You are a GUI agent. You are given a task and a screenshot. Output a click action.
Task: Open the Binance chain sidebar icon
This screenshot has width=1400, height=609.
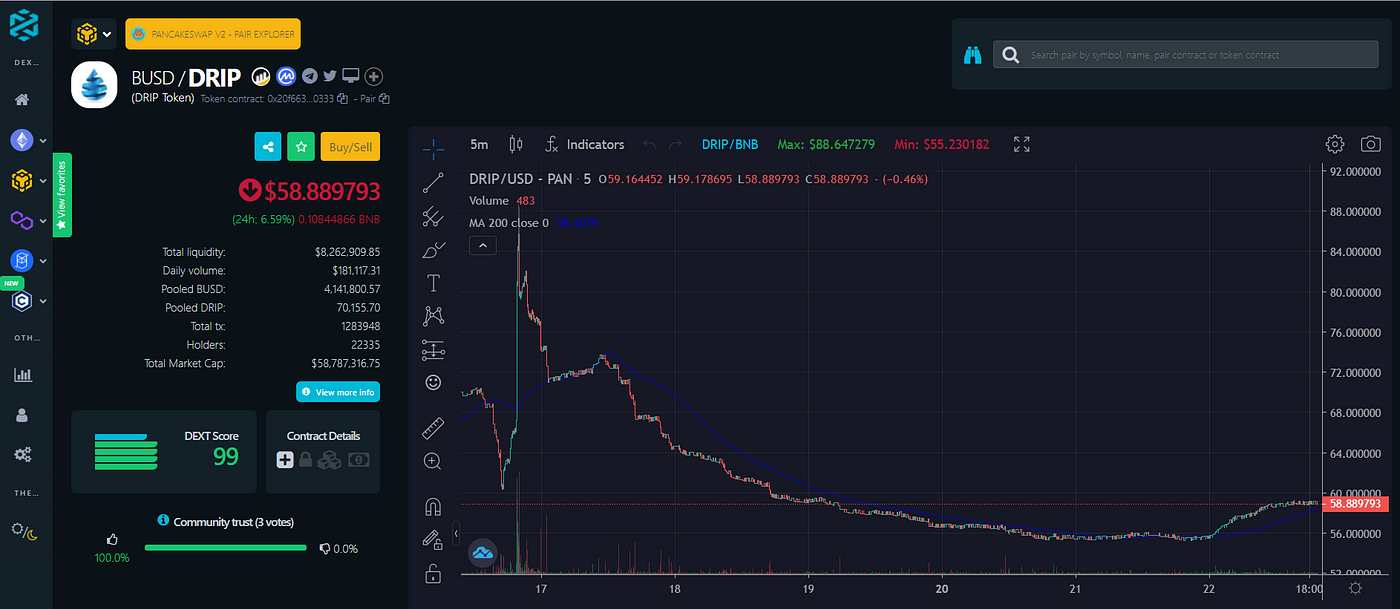coord(21,180)
